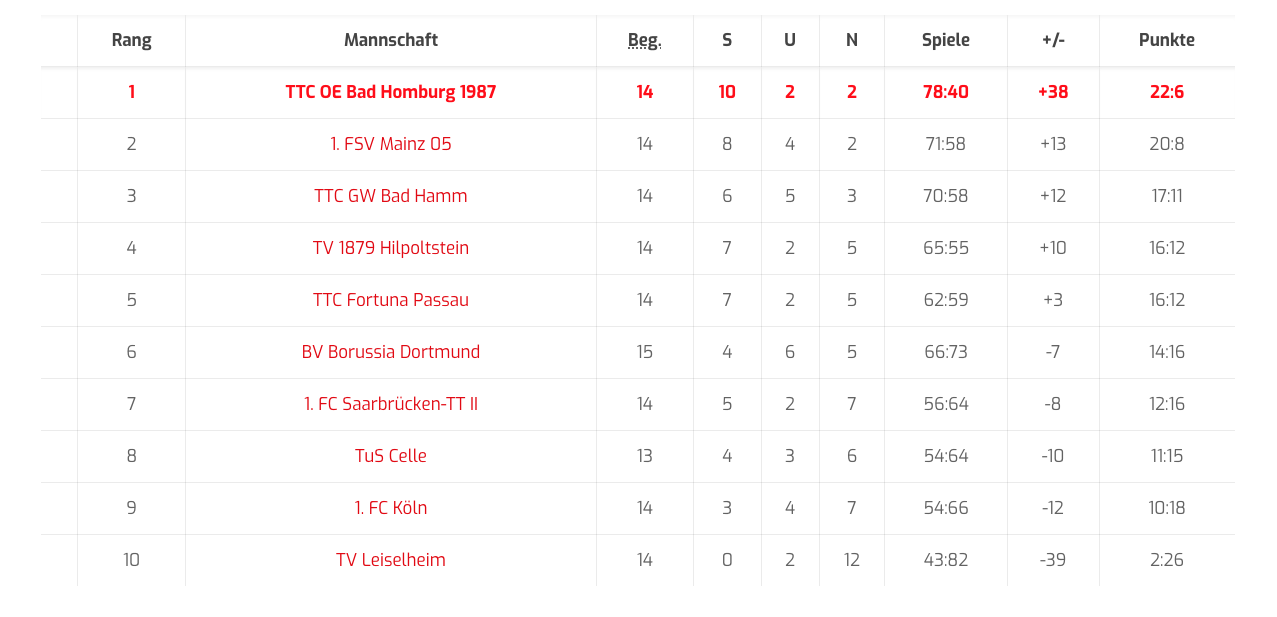Click the BV Borussia Dortmund team link
This screenshot has height=617, width=1277.
point(390,352)
